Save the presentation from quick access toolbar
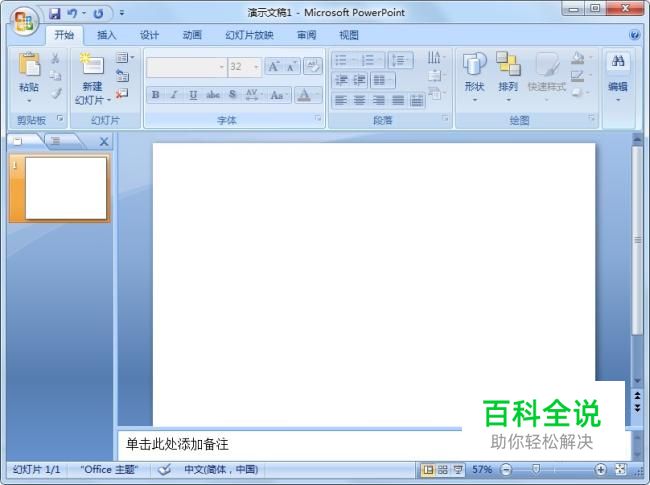The width and height of the screenshot is (650, 485). point(54,14)
